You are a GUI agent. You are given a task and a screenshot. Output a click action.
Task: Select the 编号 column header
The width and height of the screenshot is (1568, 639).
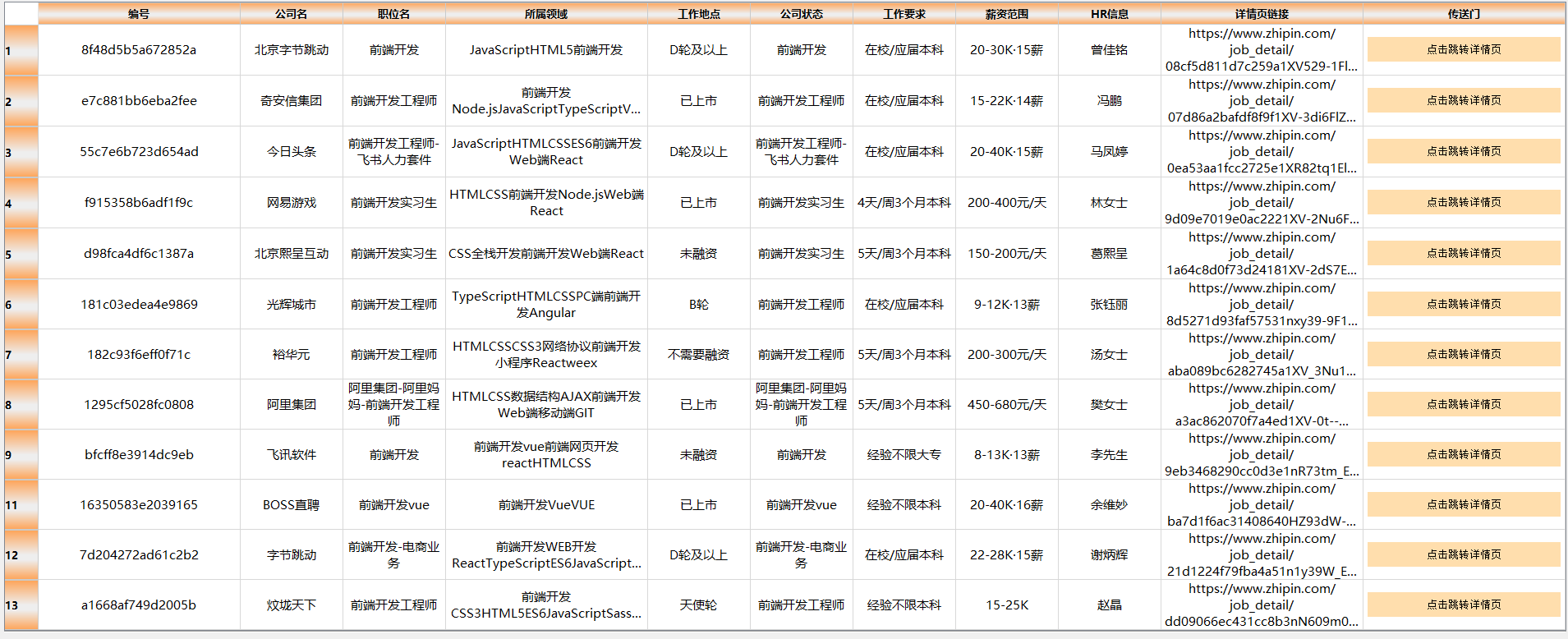(139, 14)
